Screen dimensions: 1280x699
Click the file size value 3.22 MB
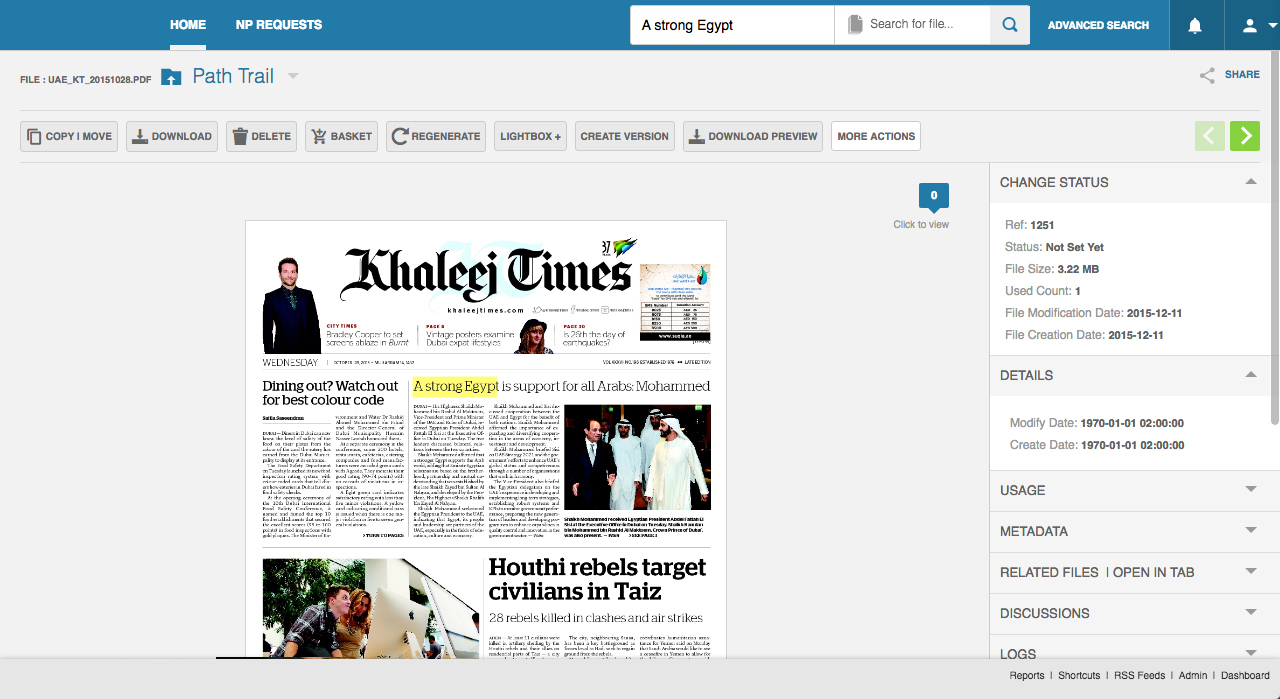click(x=1078, y=269)
